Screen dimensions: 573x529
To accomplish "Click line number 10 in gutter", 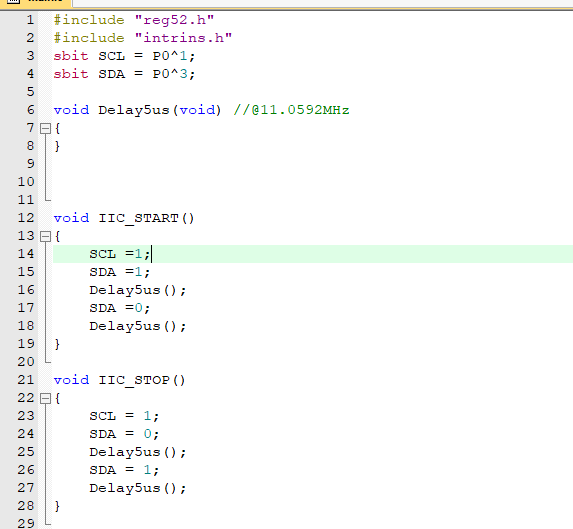I will [26, 182].
